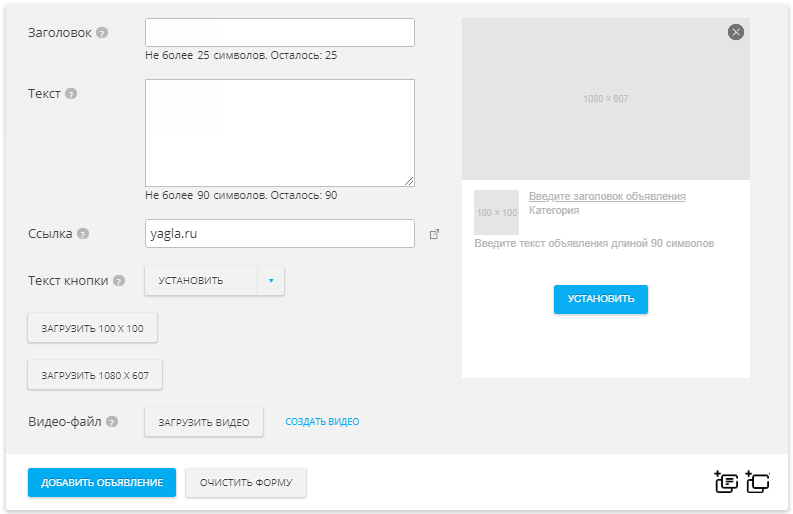
Task: Close the ad preview with the X icon
Action: click(736, 32)
